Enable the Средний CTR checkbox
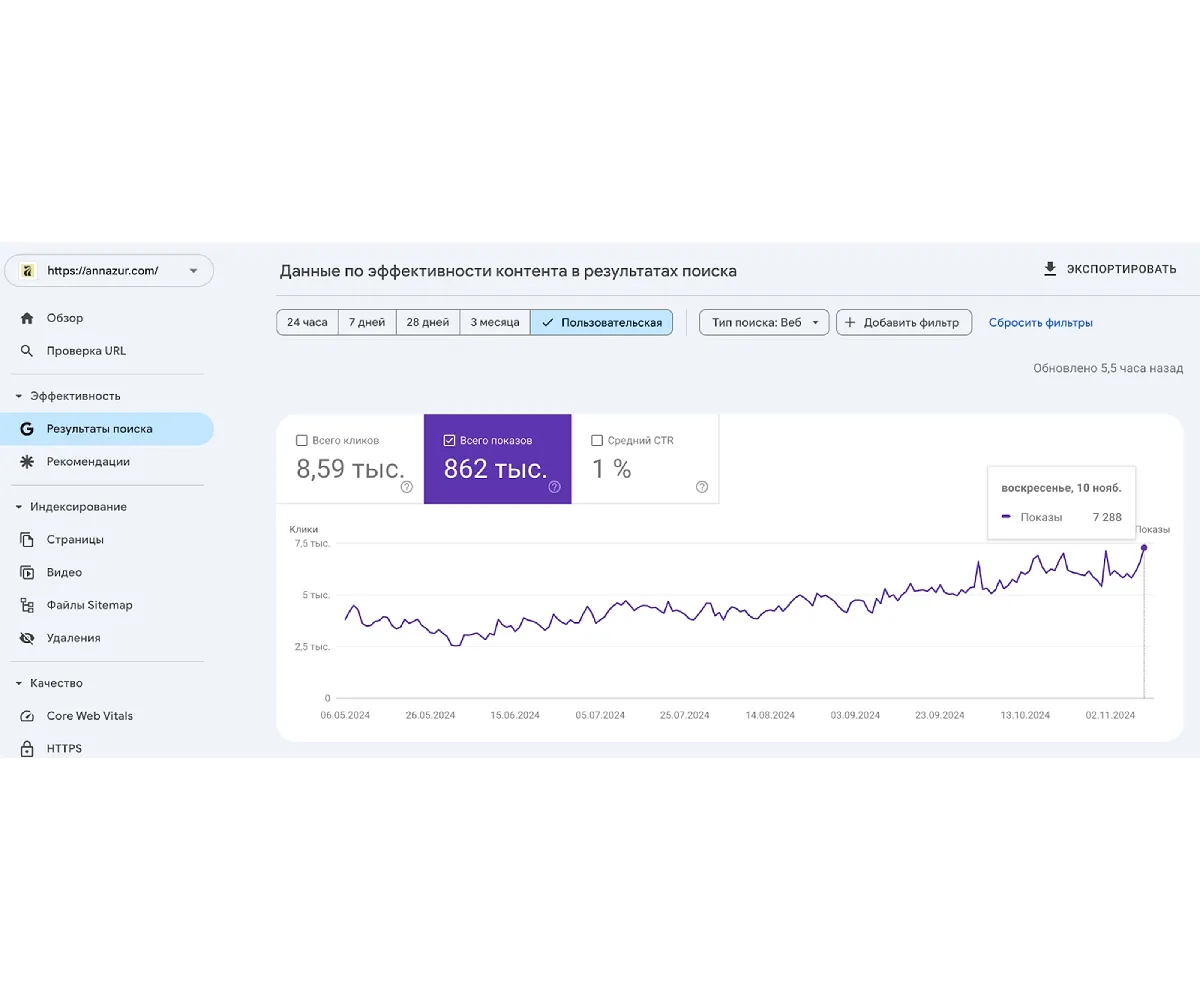This screenshot has width=1200, height=1000. [x=597, y=441]
